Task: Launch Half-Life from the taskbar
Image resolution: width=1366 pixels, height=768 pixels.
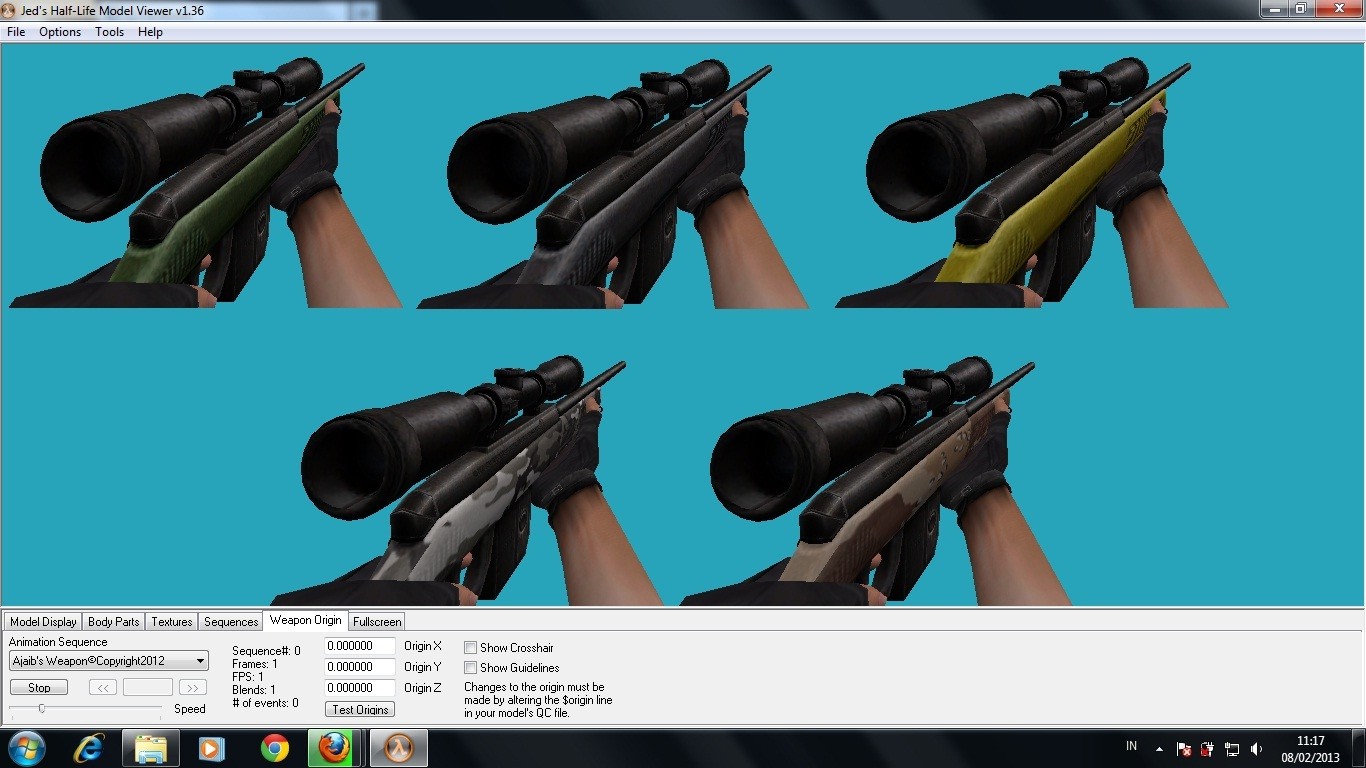Action: coord(397,747)
